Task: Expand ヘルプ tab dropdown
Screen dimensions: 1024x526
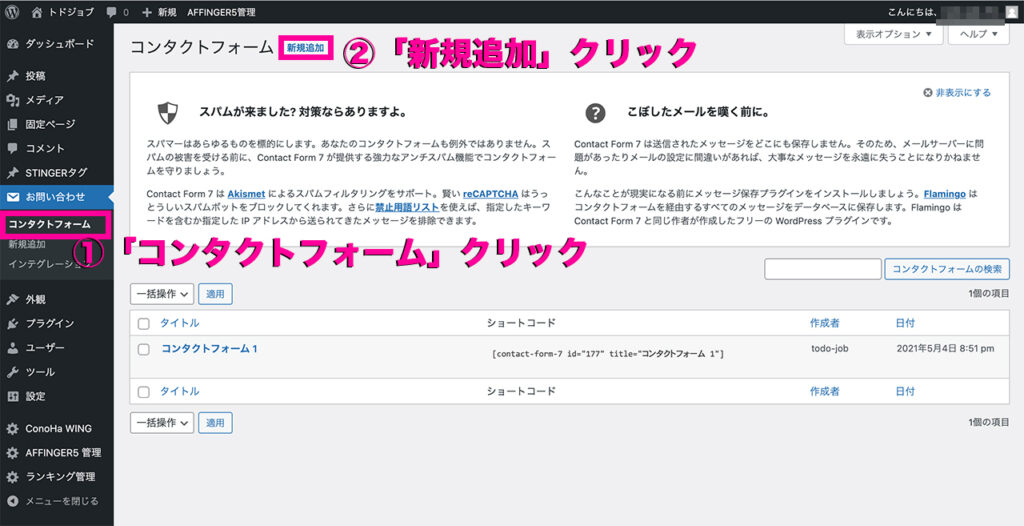Action: pos(978,34)
